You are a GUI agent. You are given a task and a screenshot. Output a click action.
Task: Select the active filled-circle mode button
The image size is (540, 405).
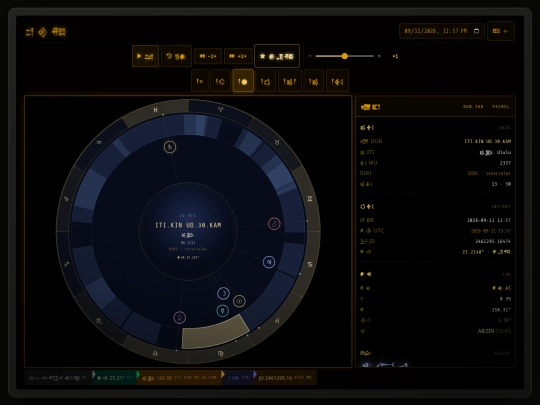tap(243, 81)
